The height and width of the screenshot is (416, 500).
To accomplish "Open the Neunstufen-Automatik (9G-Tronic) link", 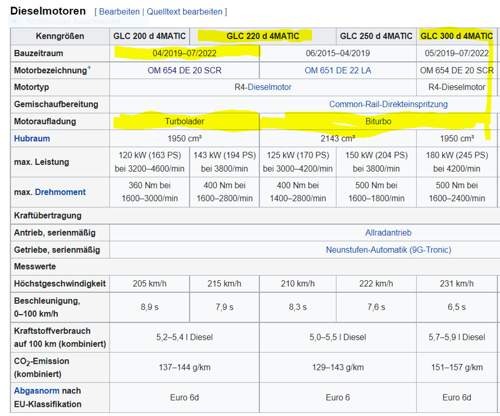I will (x=388, y=250).
